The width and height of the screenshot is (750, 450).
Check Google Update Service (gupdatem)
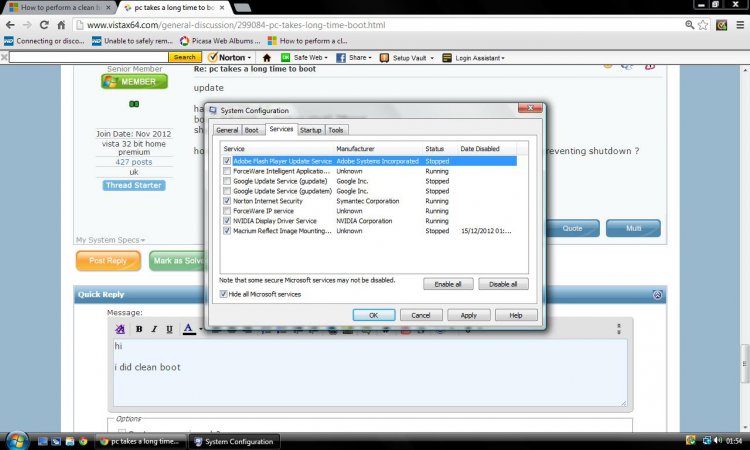[x=227, y=191]
